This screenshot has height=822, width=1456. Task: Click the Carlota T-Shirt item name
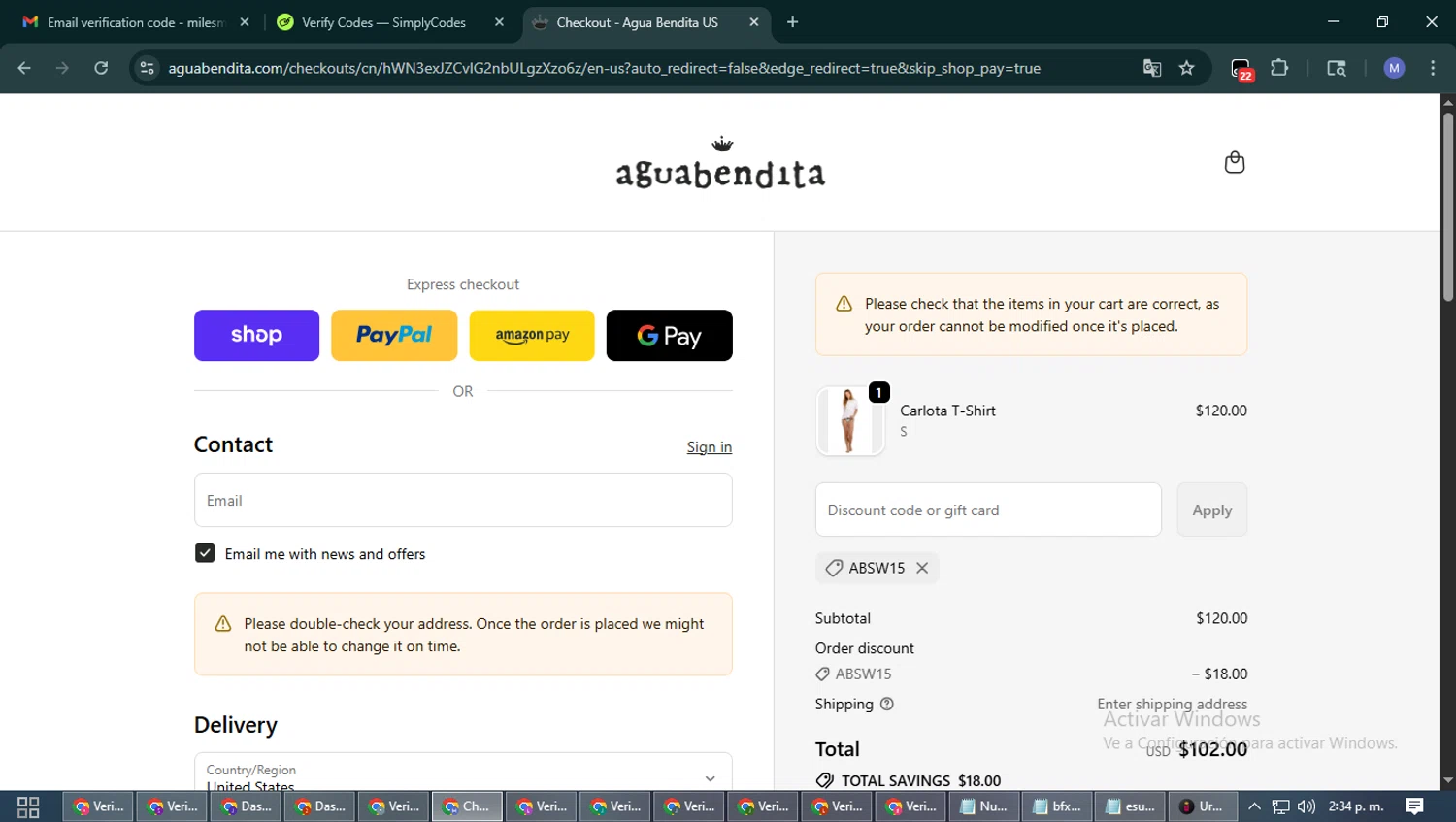[947, 411]
